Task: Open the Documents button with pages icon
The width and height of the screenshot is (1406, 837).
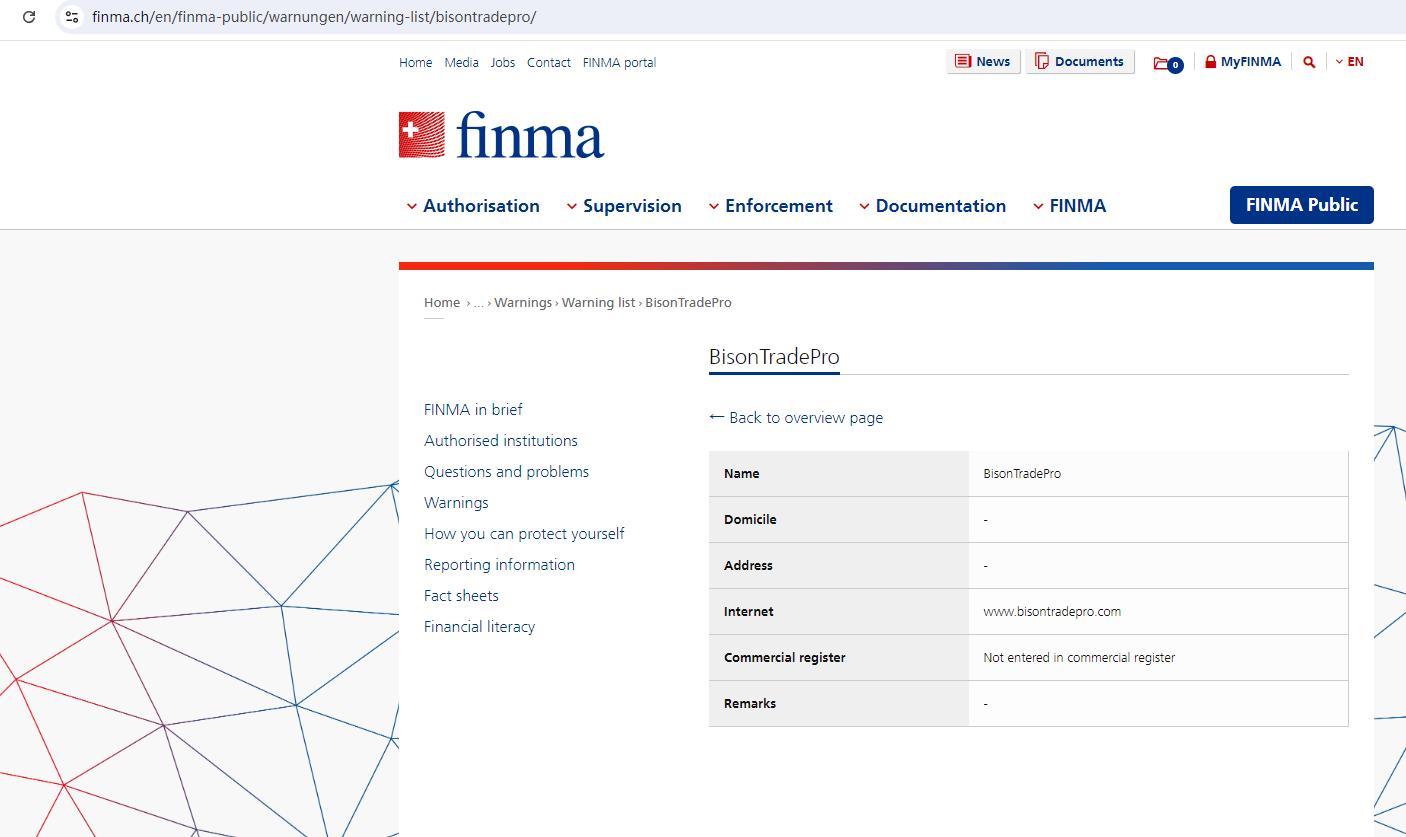Action: (x=1080, y=62)
